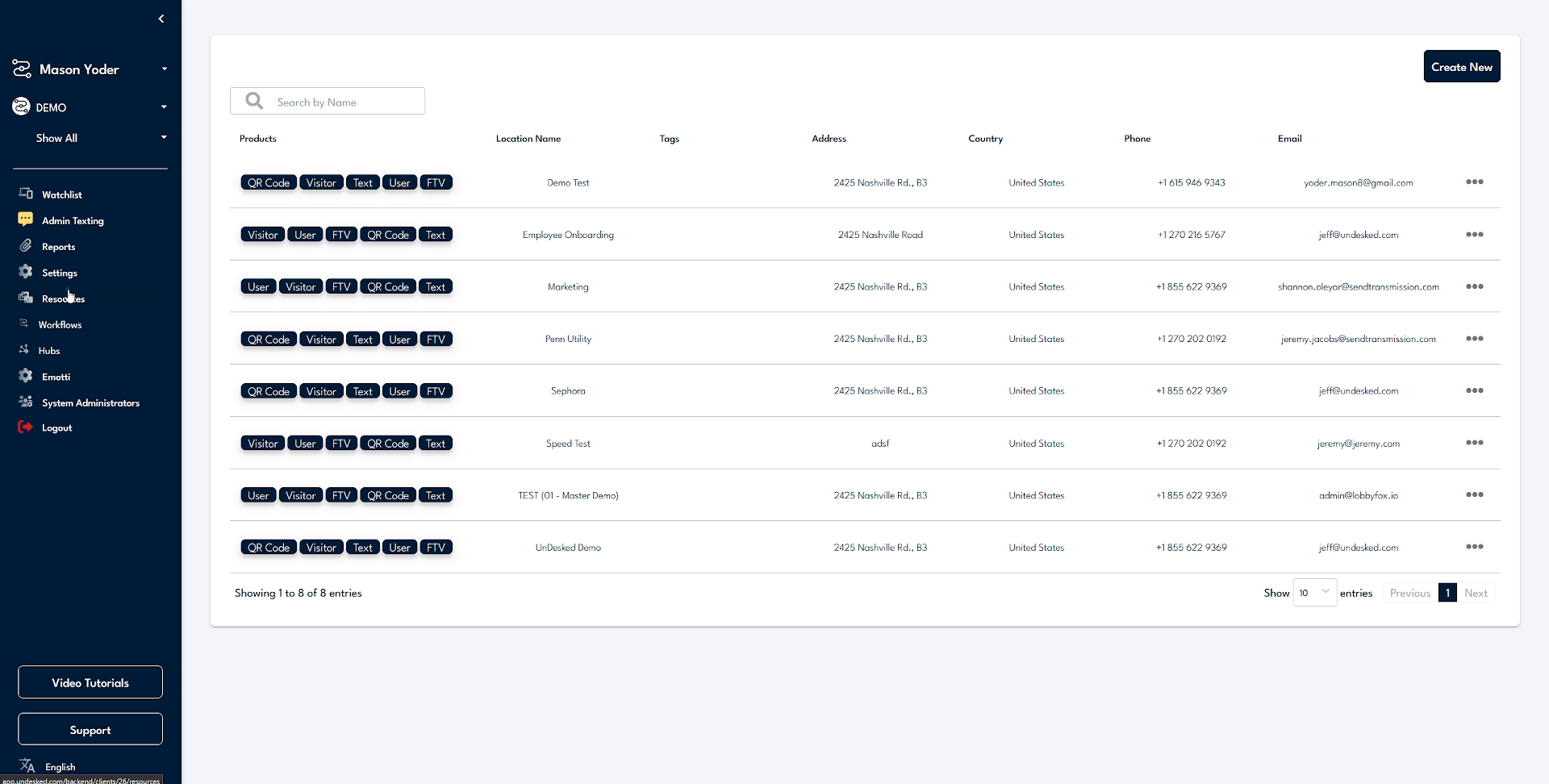The image size is (1549, 784).
Task: Click the Settings gear icon
Action: pyautogui.click(x=25, y=272)
